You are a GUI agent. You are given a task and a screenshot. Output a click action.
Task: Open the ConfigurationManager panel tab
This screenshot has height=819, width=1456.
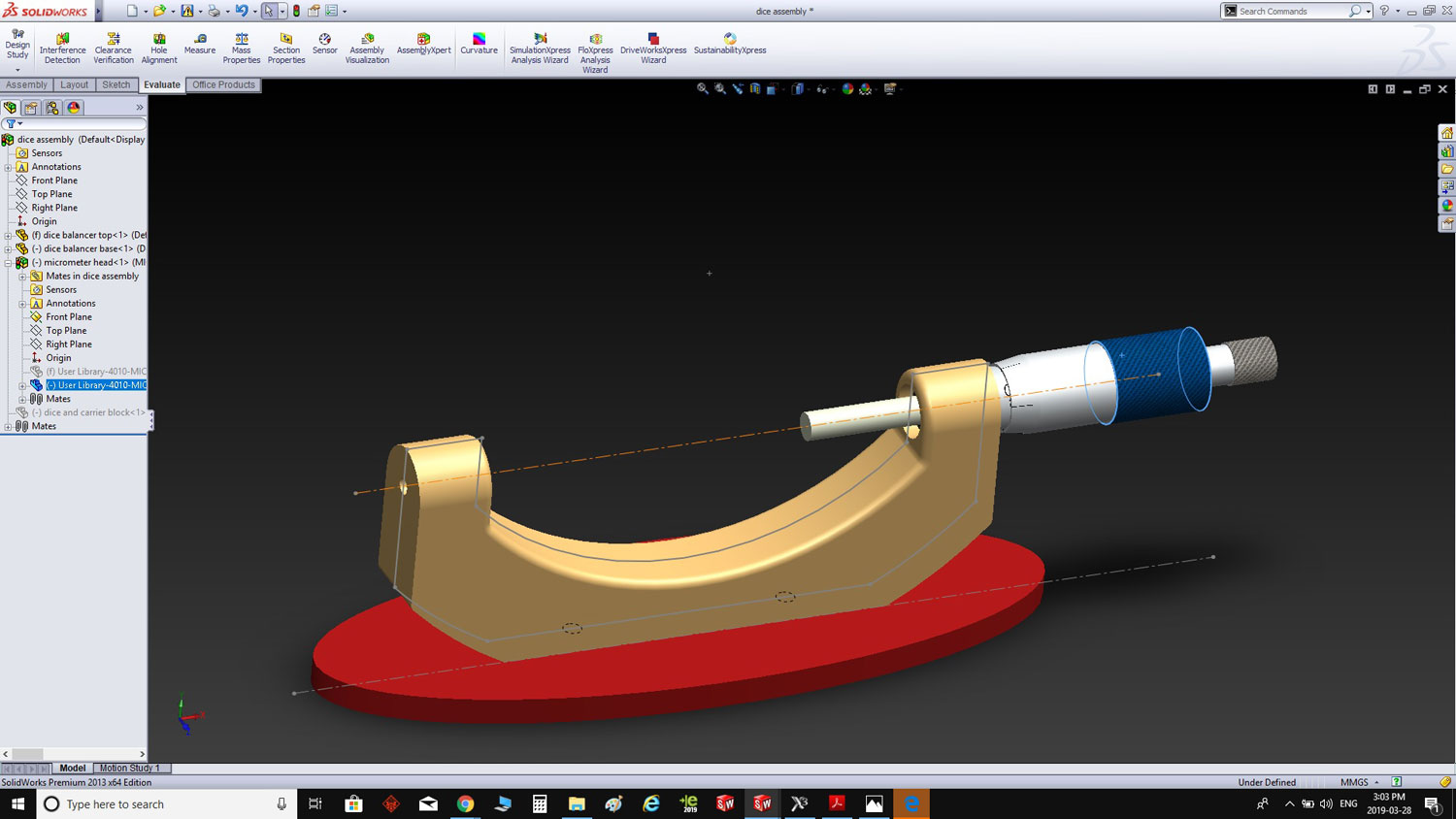[x=52, y=108]
